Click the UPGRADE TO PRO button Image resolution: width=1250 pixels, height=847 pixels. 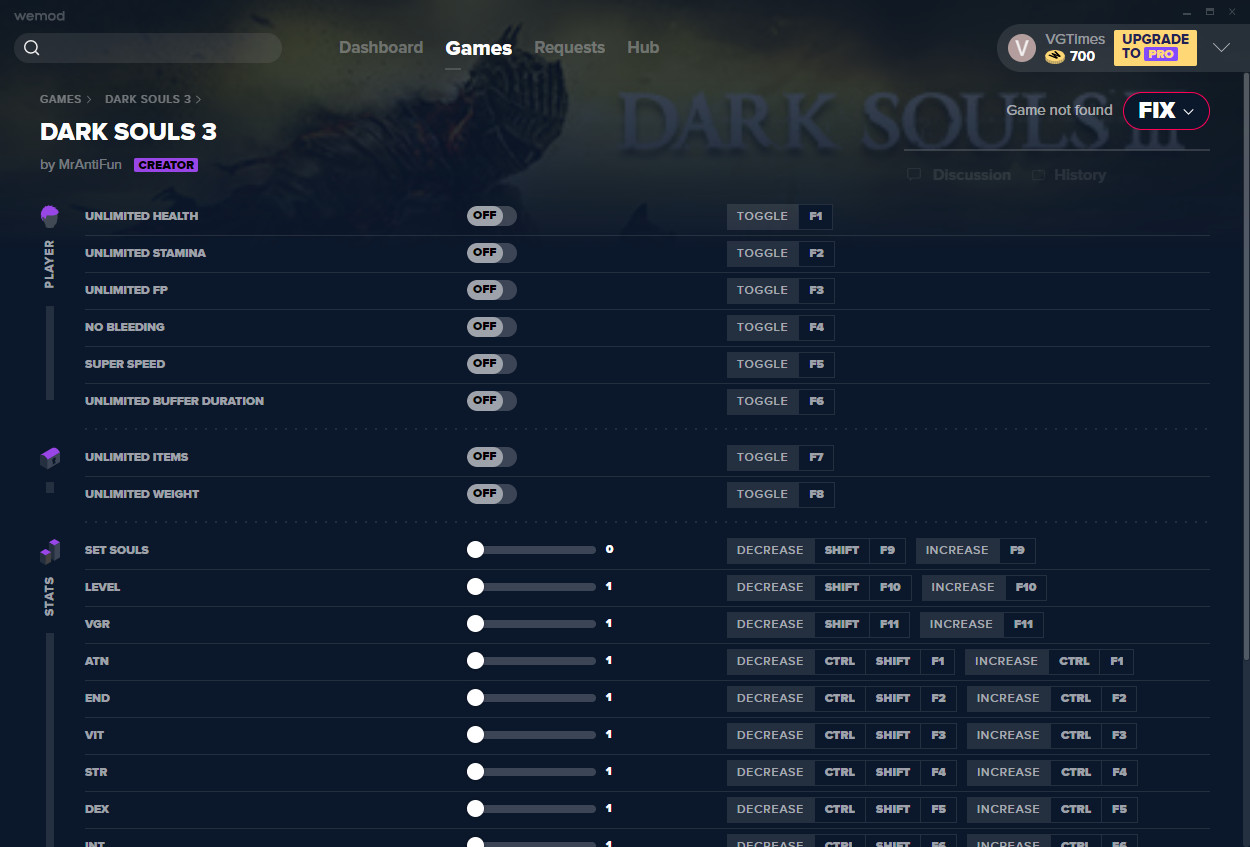[1155, 47]
